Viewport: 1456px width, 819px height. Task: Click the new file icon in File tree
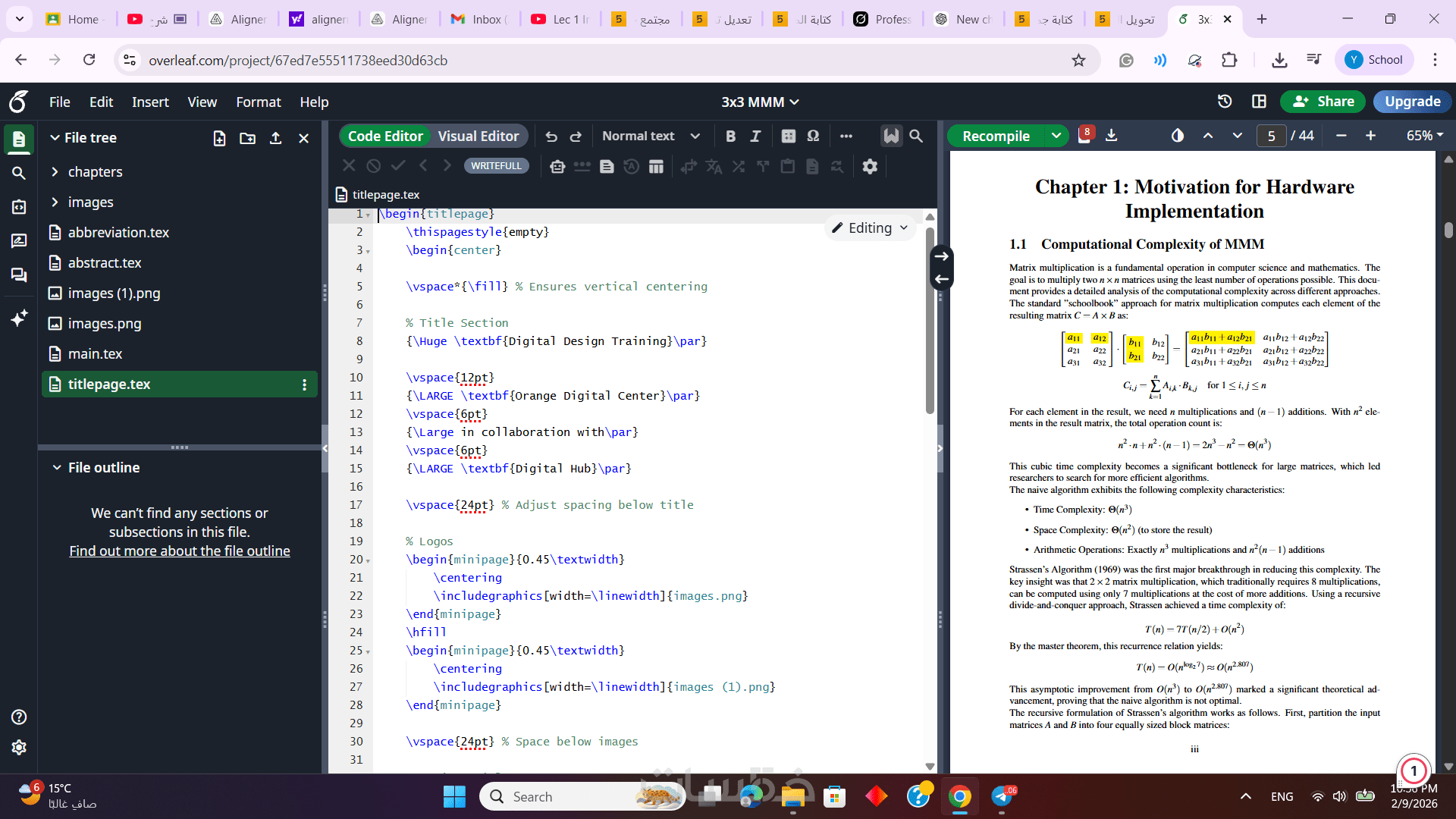click(219, 138)
